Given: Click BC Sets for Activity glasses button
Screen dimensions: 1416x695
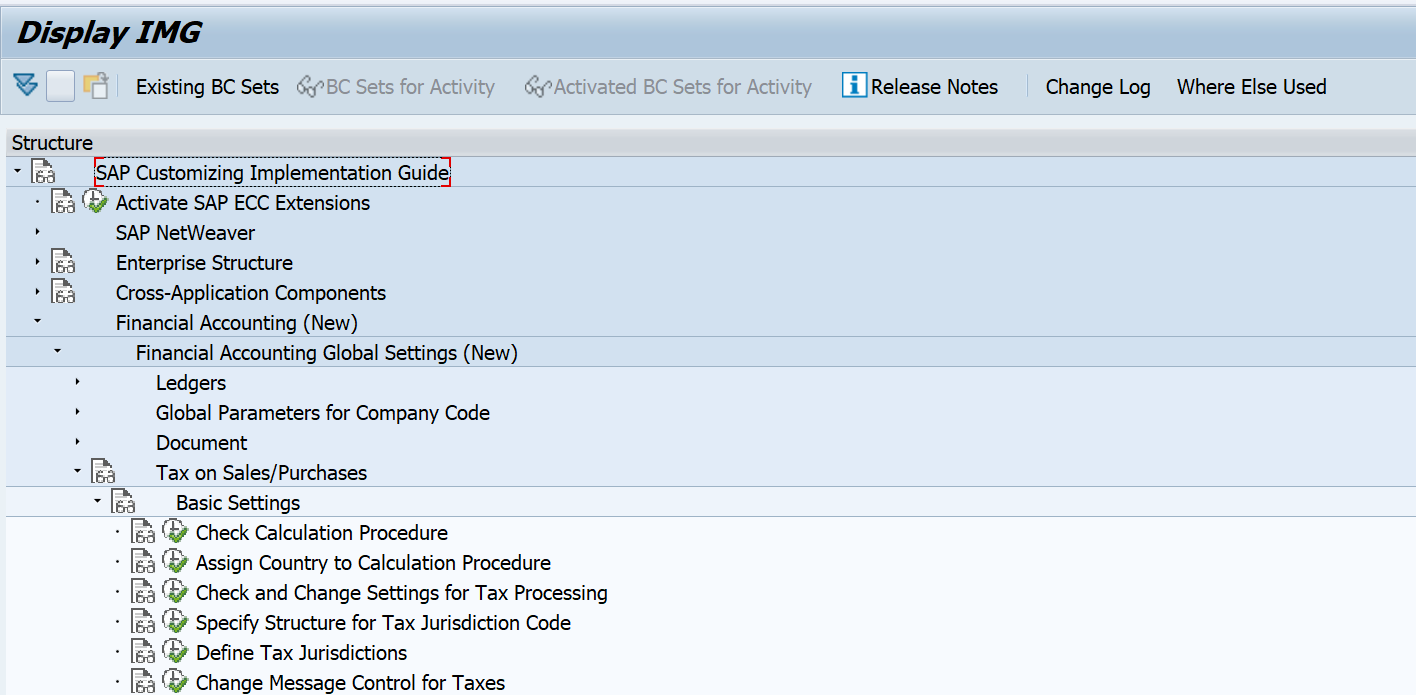Looking at the screenshot, I should coord(396,87).
